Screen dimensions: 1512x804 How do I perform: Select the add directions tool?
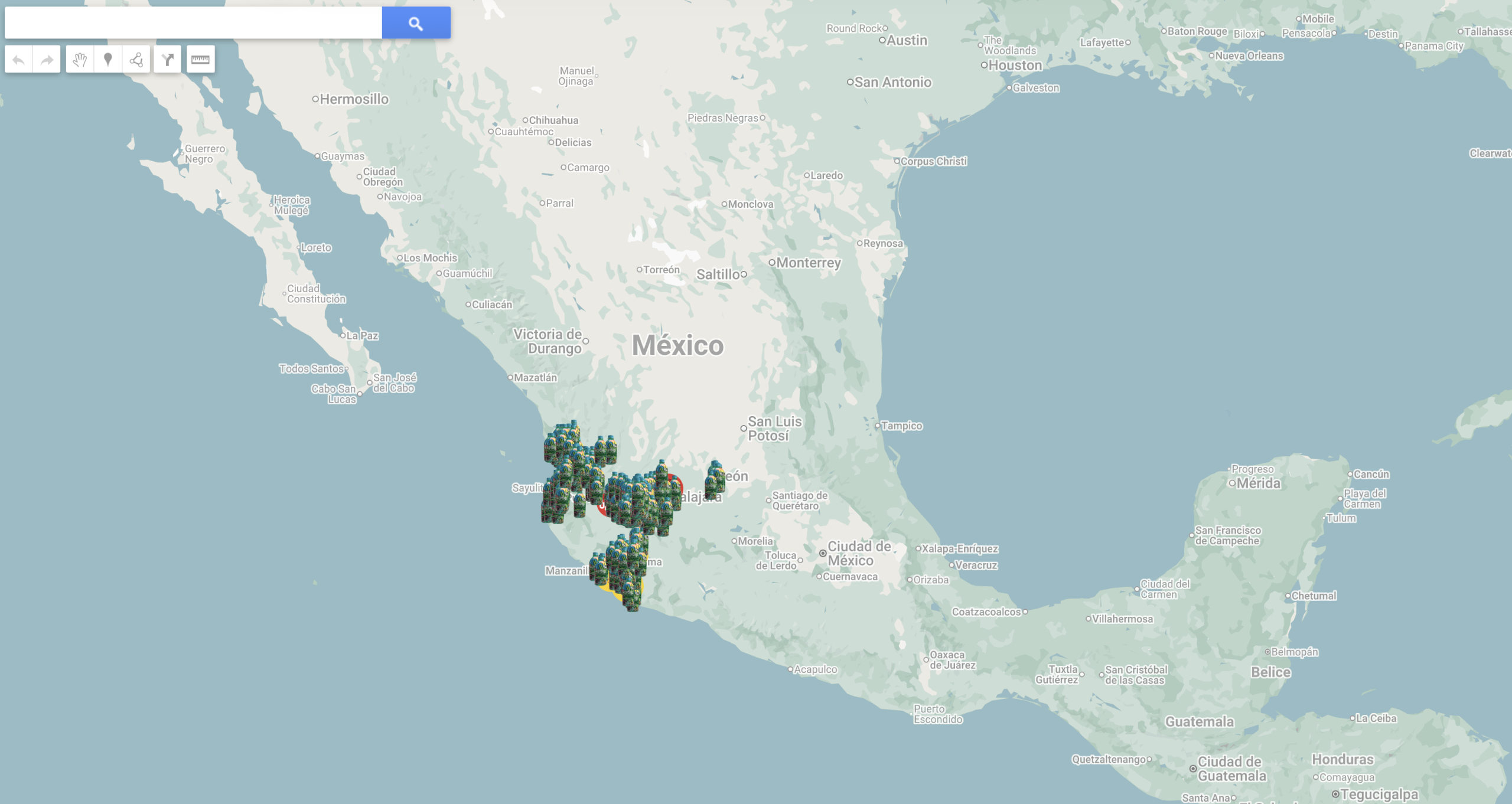click(x=167, y=59)
